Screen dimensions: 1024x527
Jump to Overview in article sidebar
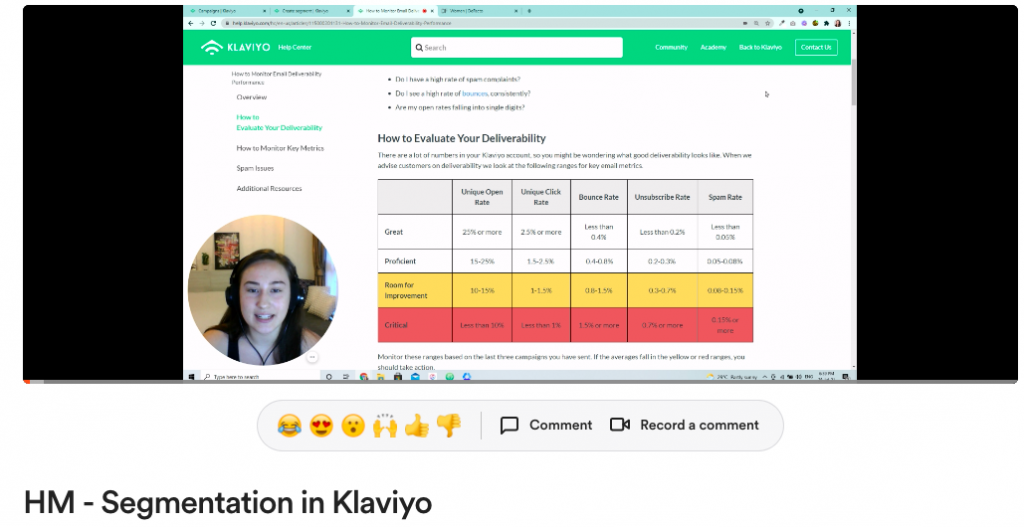click(x=251, y=97)
